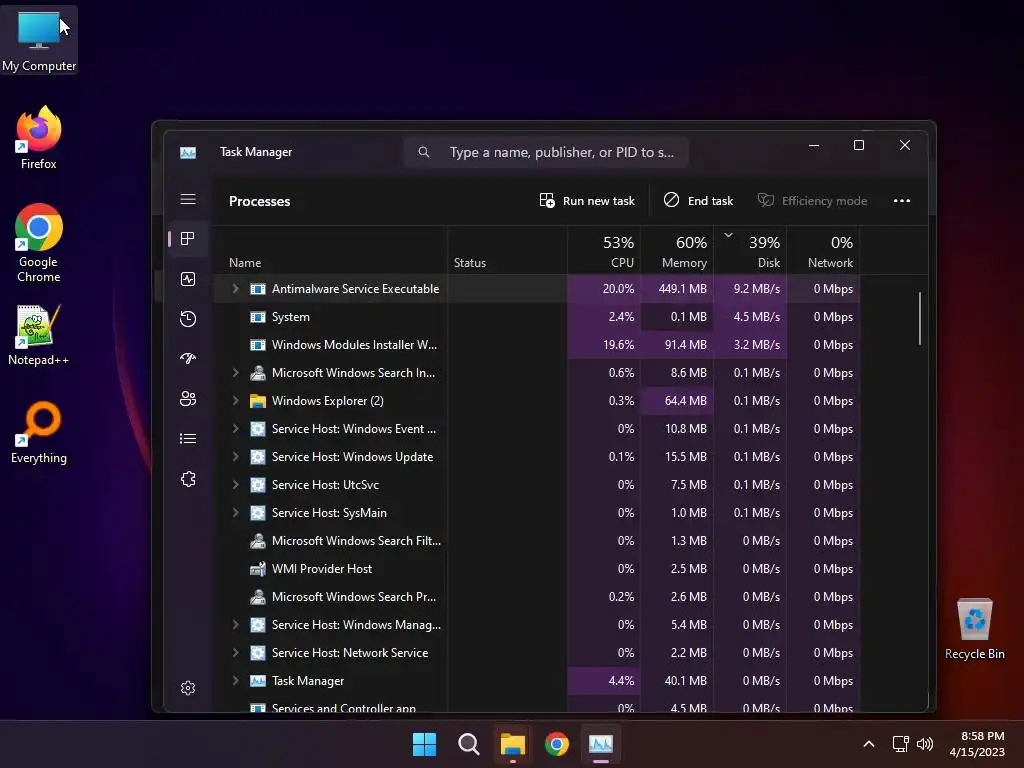The width and height of the screenshot is (1024, 768).
Task: Click the Windows Explorer folder process icon
Action: pos(258,401)
